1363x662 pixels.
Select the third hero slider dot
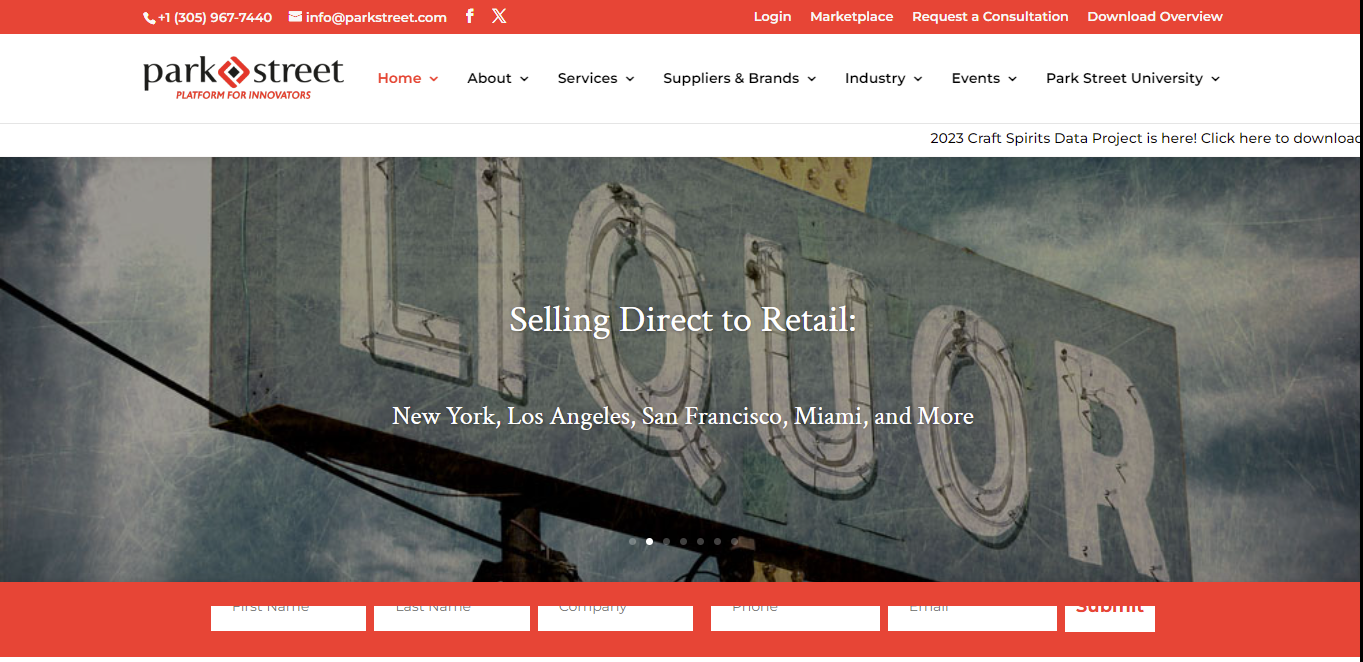coord(666,542)
